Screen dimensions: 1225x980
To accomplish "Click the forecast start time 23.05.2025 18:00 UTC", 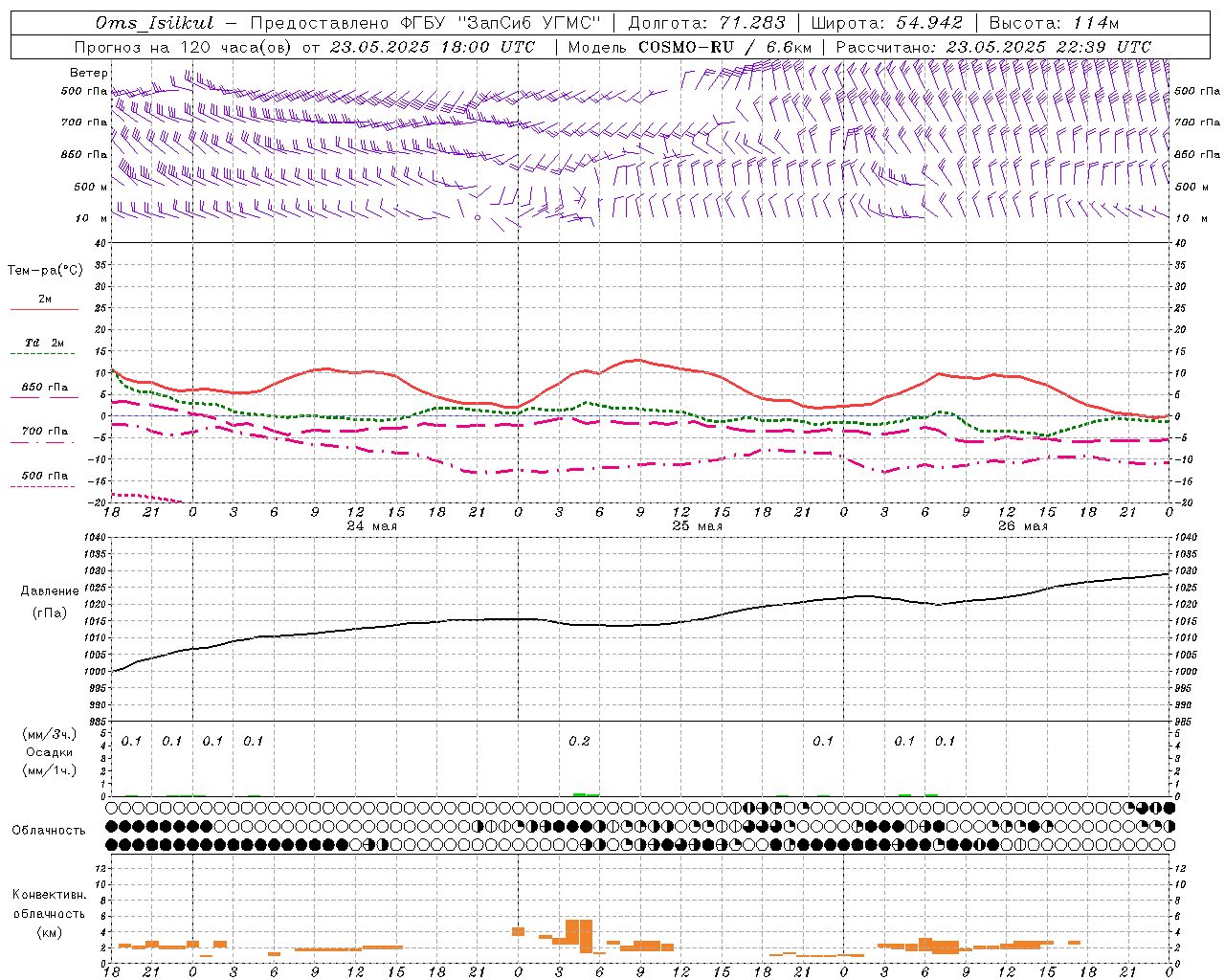I will click(433, 47).
